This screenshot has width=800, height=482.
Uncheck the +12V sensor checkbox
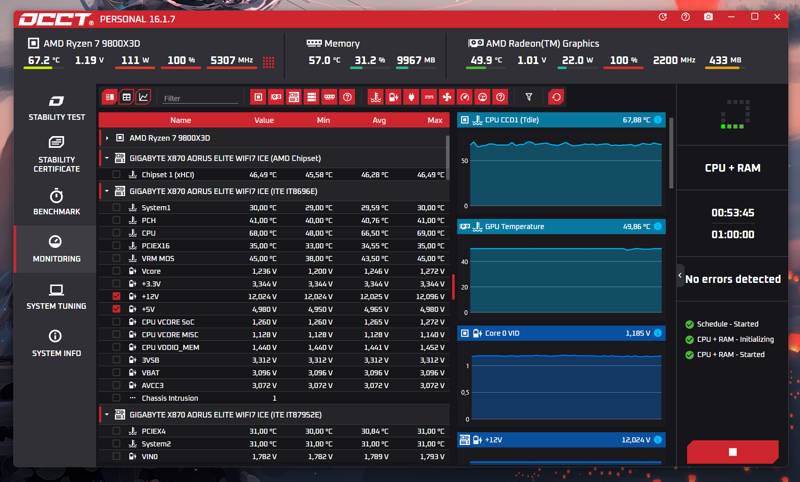116,296
